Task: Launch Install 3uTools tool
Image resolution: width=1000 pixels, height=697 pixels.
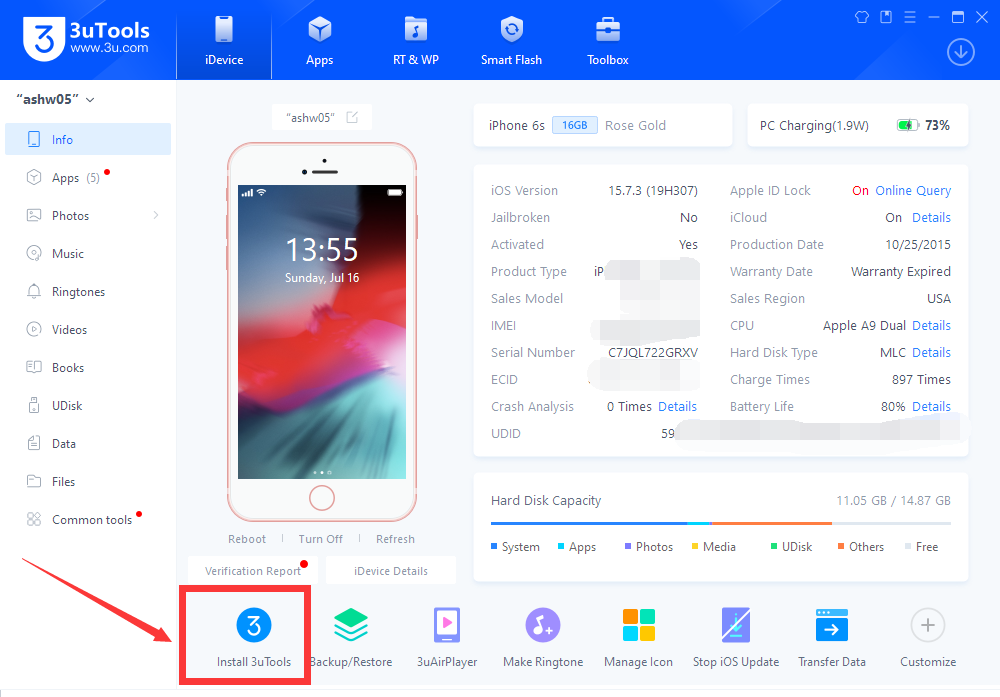Action: 254,636
